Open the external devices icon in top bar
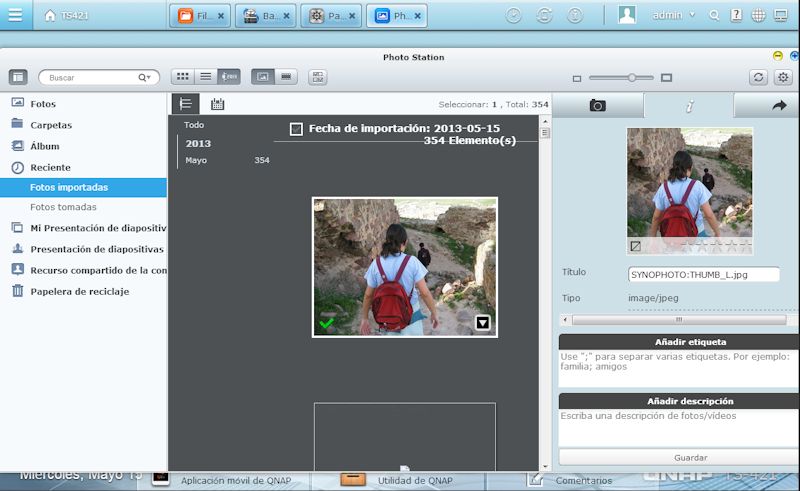This screenshot has height=491, width=800. pos(544,16)
